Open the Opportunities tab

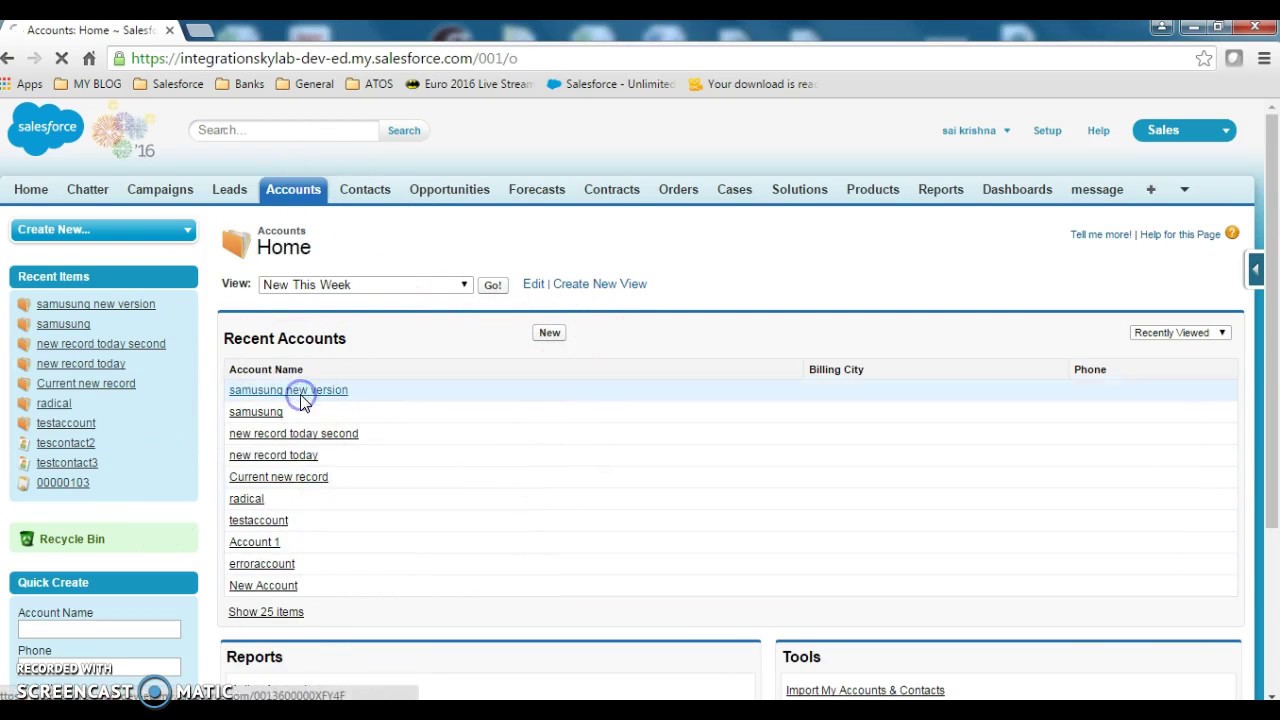449,189
